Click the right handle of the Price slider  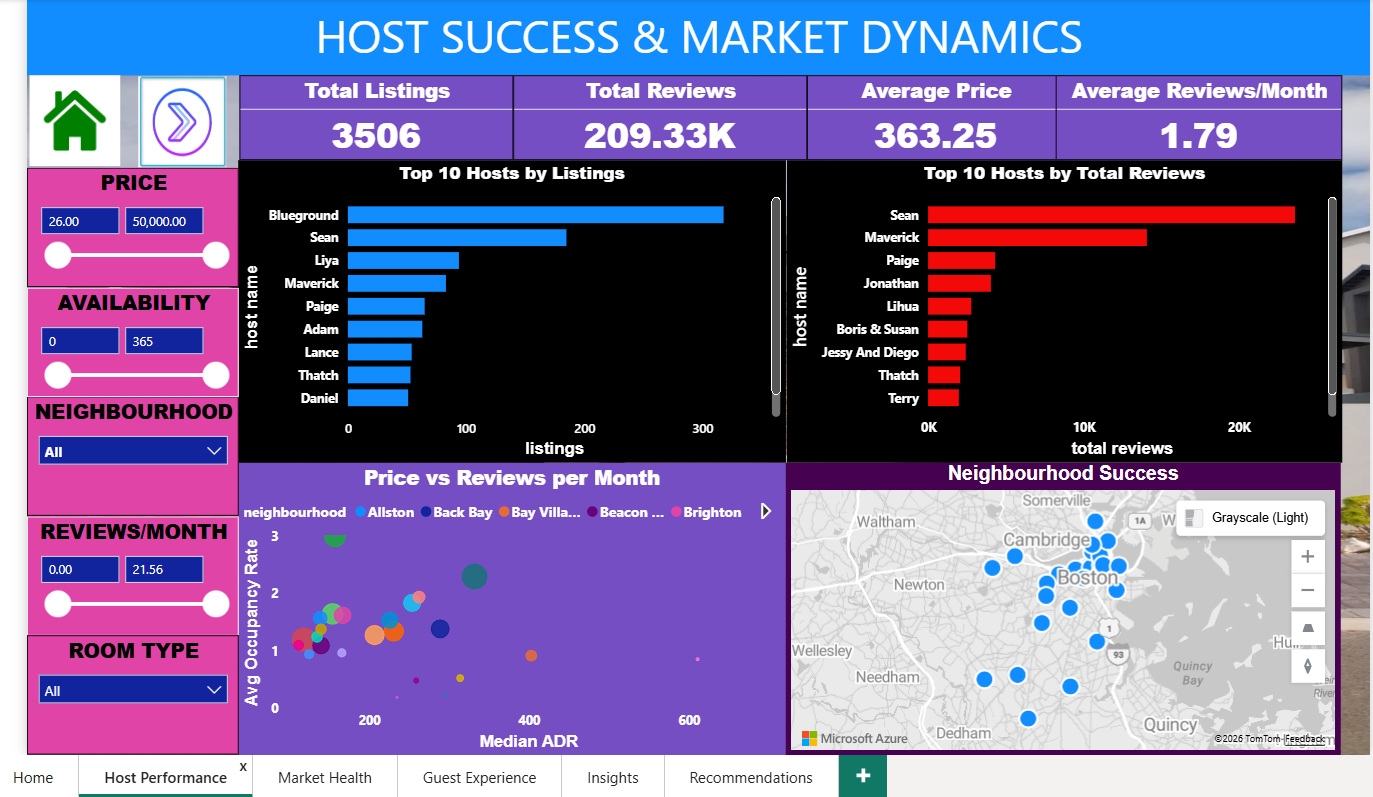coord(216,255)
